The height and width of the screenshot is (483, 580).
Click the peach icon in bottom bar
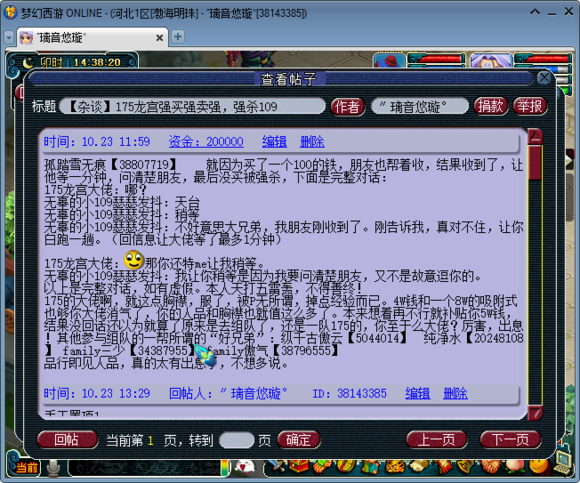515,467
